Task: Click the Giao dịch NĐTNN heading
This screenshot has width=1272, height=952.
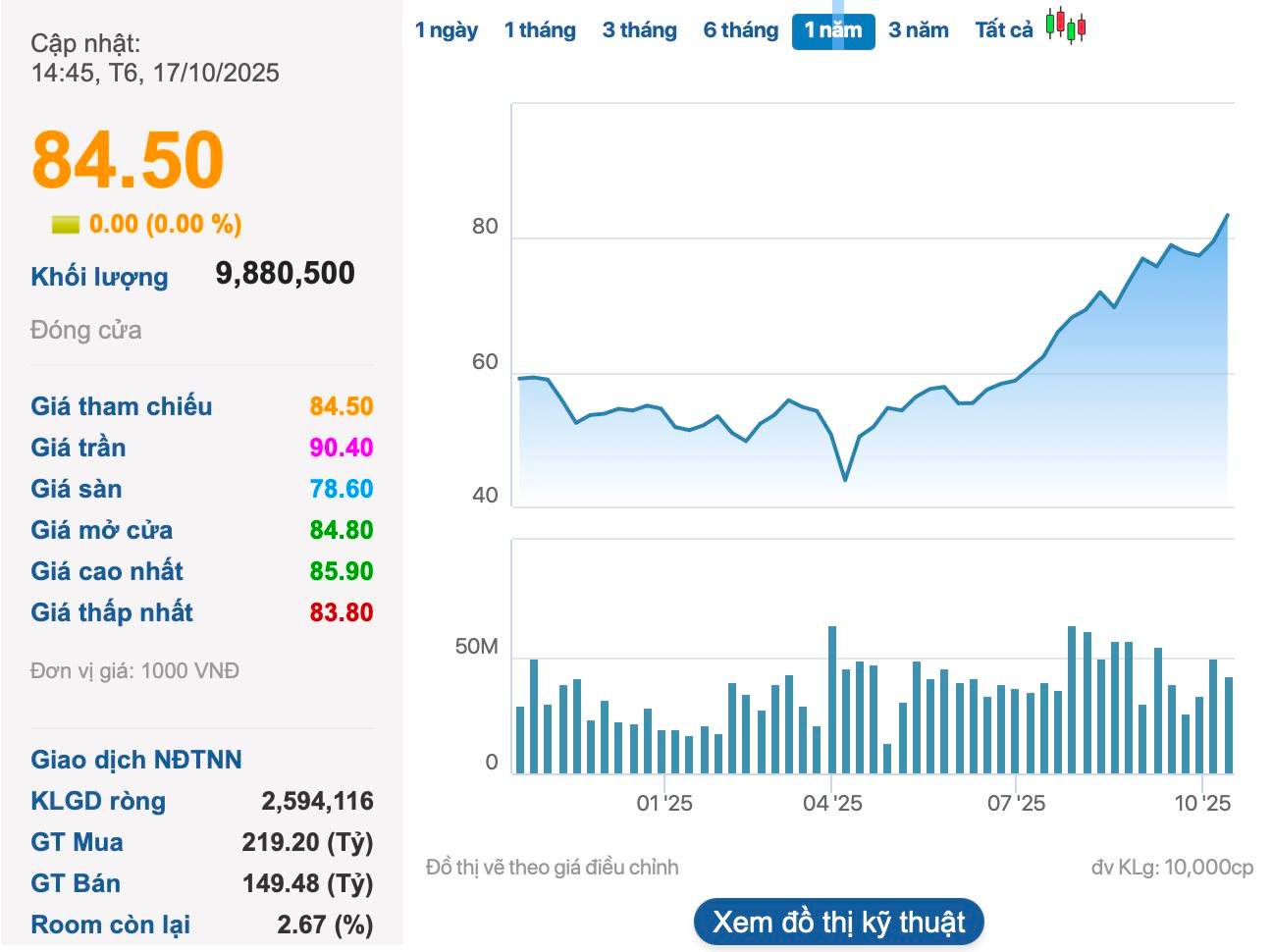Action: click(x=136, y=760)
